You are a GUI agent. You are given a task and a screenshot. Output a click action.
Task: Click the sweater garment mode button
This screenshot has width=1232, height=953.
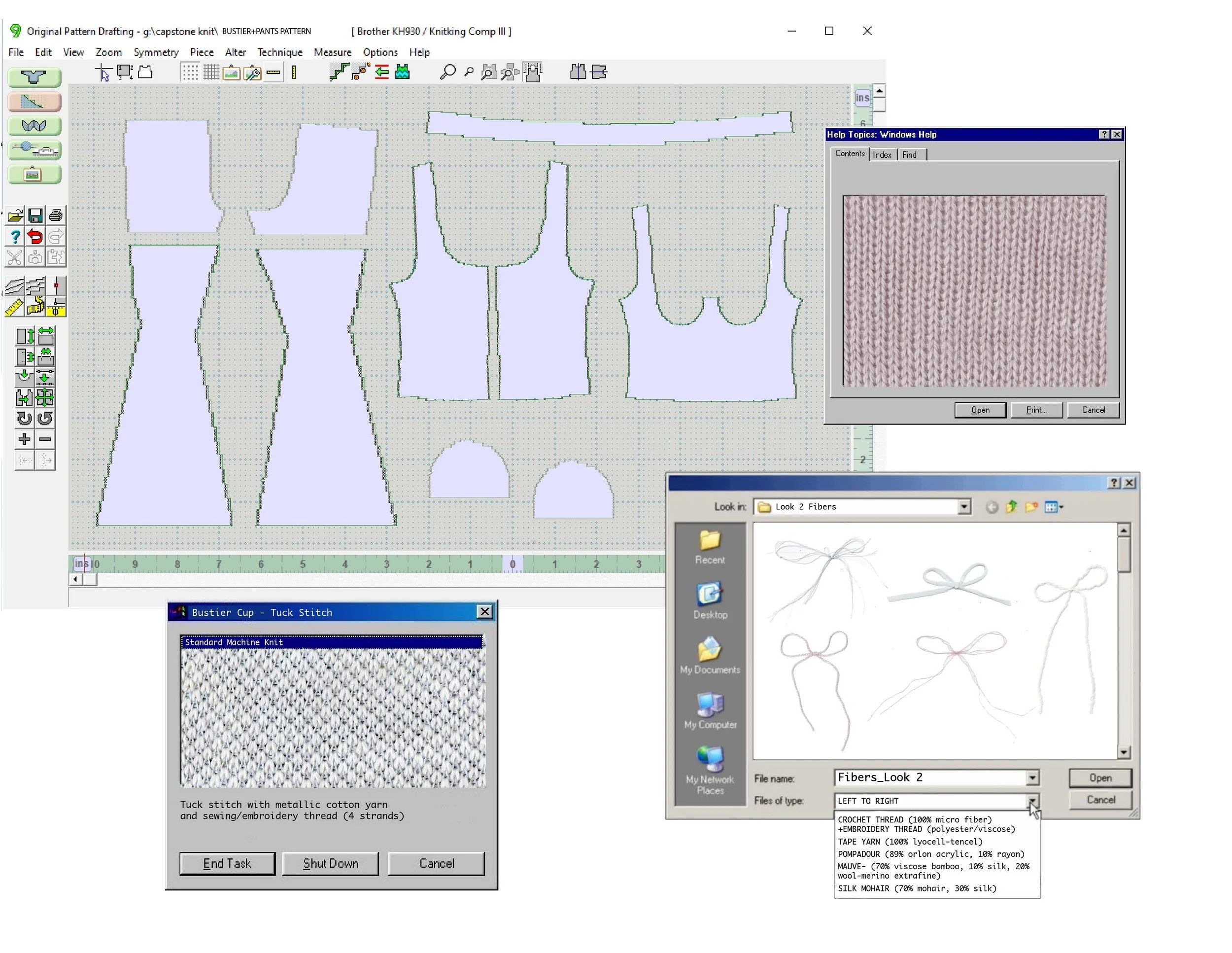(34, 77)
